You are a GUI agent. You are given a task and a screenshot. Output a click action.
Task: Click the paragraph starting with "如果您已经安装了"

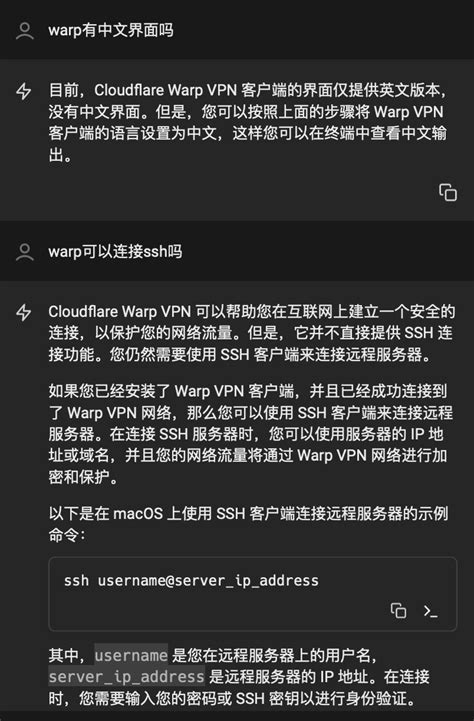tap(251, 434)
